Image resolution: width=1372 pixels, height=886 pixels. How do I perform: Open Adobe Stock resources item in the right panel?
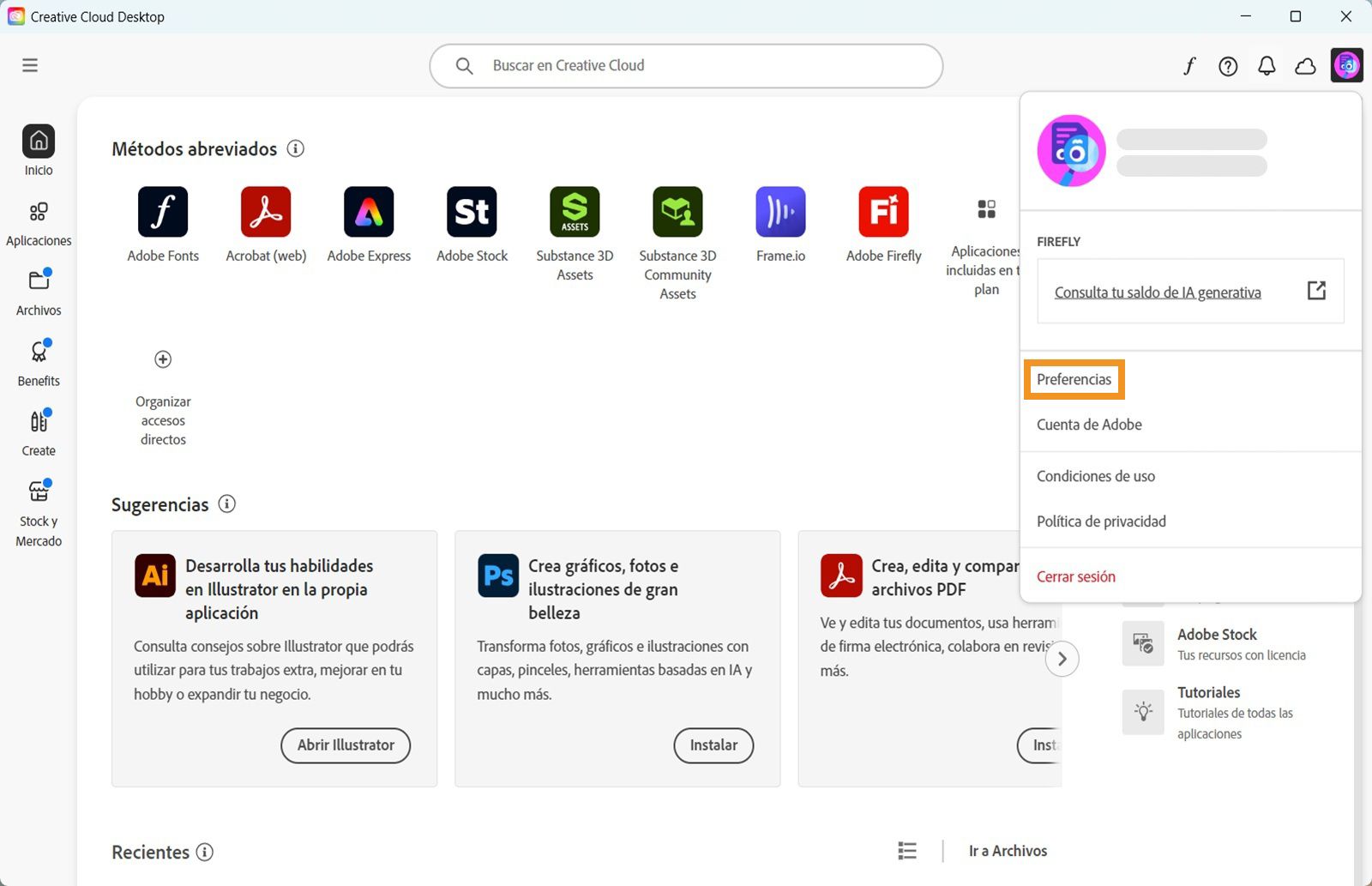(x=1213, y=643)
